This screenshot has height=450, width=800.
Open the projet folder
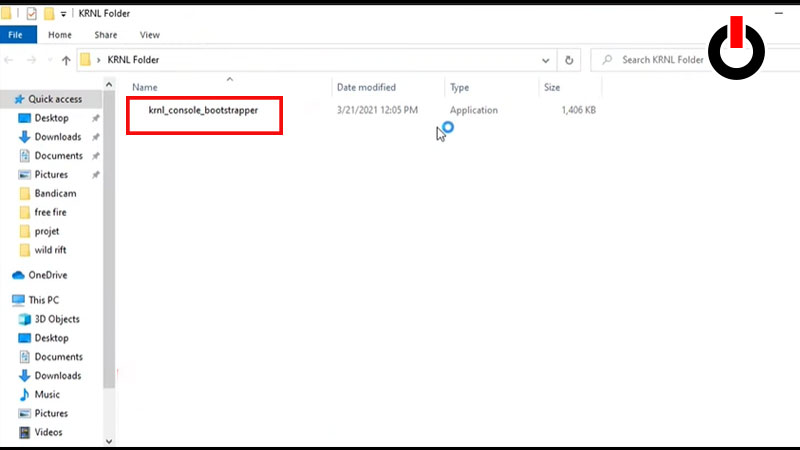coord(47,231)
